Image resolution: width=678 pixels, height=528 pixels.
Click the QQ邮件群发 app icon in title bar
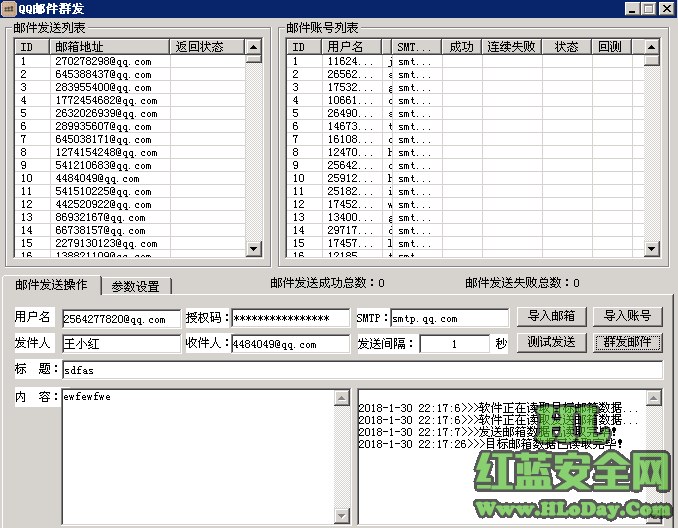[8, 9]
